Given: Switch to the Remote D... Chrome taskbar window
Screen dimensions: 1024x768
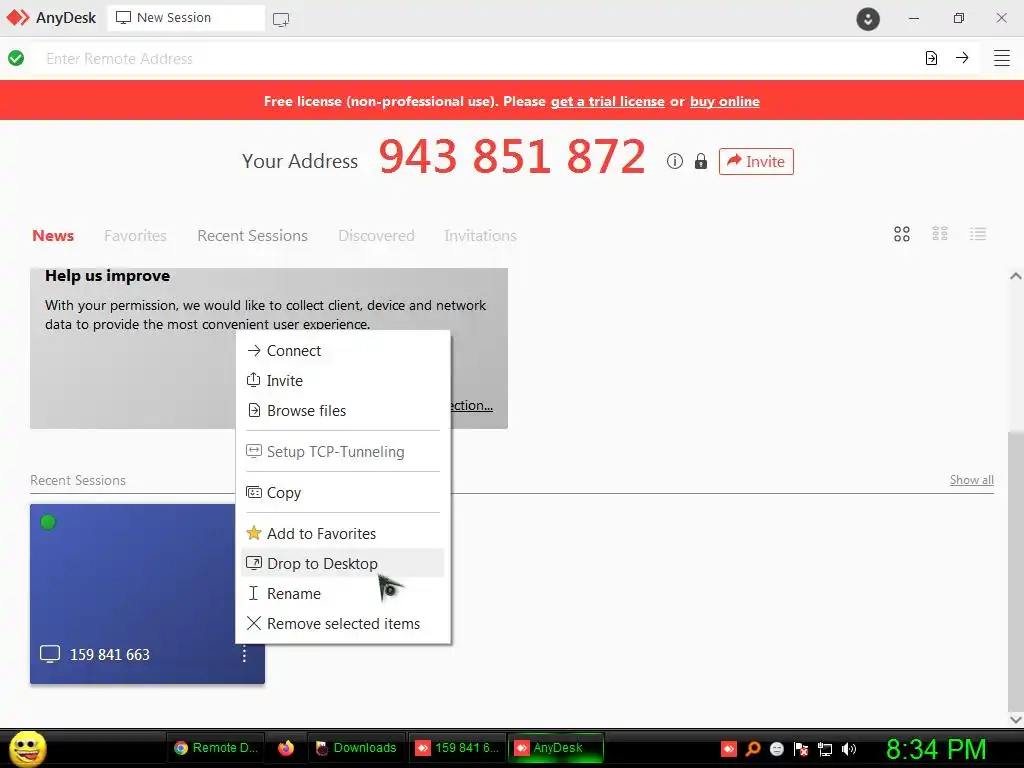Looking at the screenshot, I should coord(216,748).
